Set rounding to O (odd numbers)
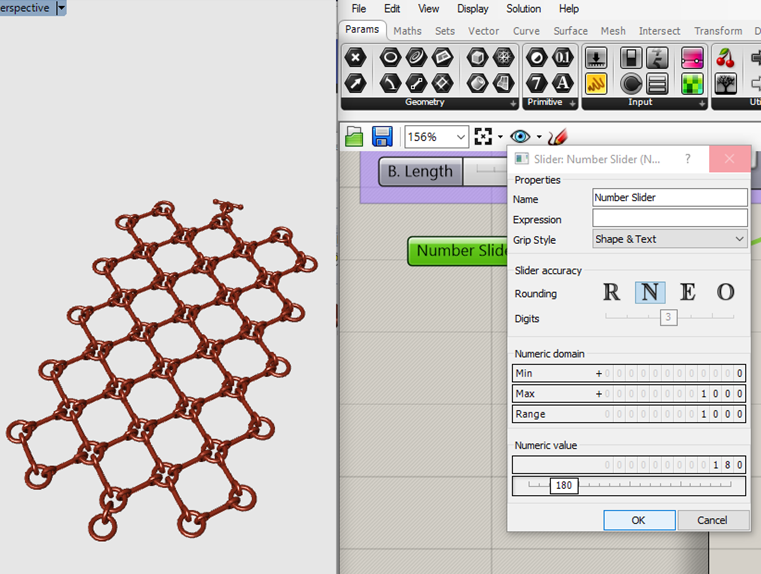 tap(726, 292)
